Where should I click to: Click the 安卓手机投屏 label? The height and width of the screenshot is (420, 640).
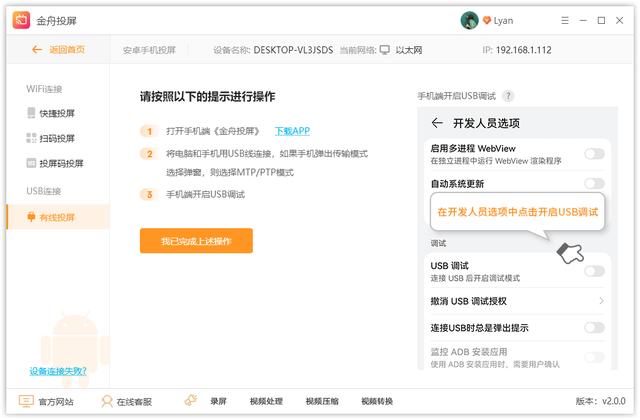click(x=149, y=50)
